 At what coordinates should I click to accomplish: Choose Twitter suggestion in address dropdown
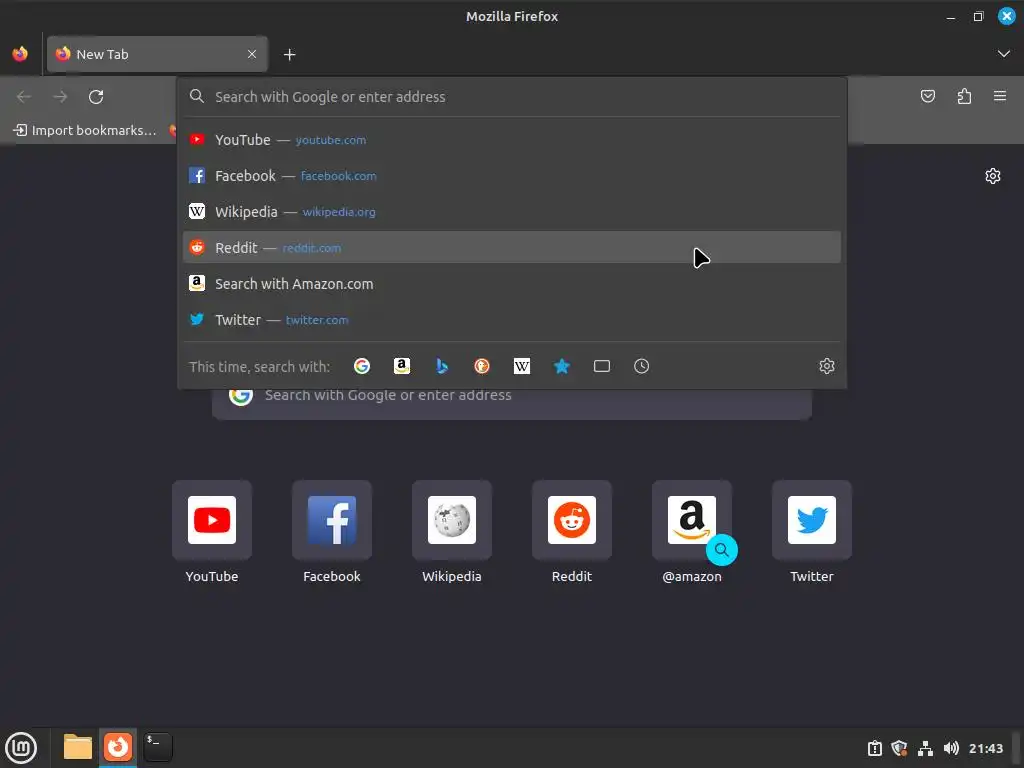click(512, 319)
